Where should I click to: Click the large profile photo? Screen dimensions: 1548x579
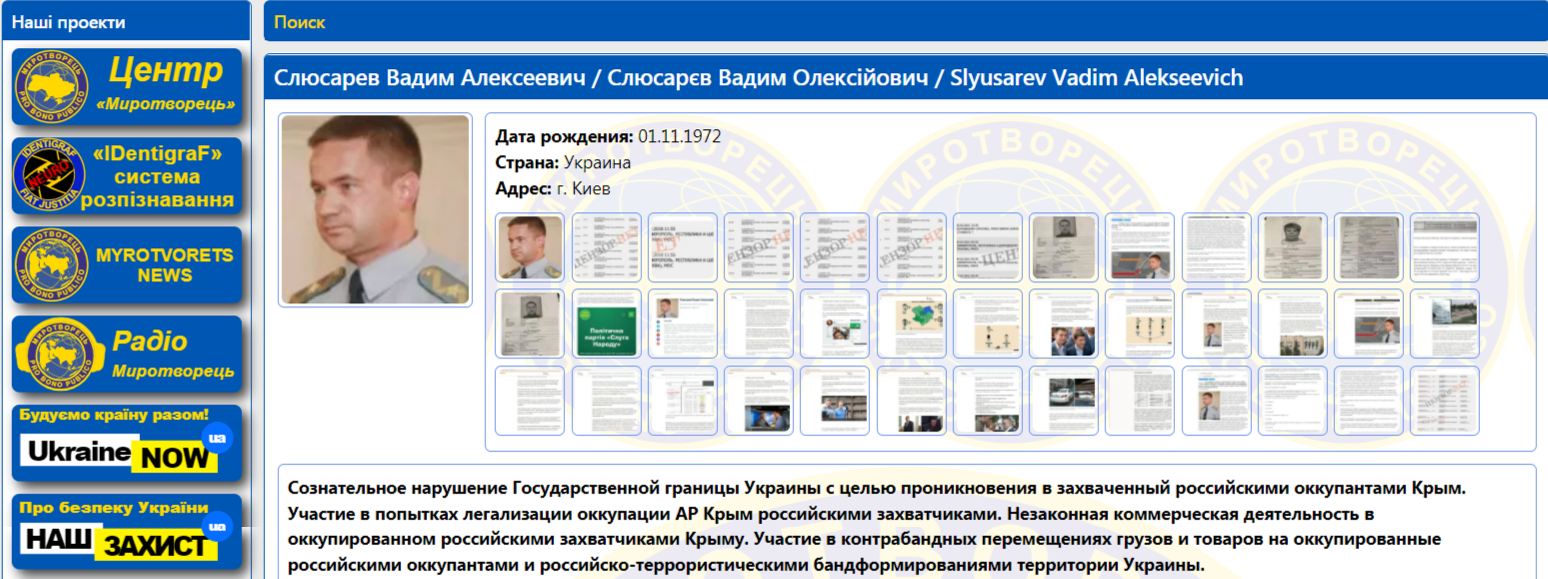[x=375, y=209]
